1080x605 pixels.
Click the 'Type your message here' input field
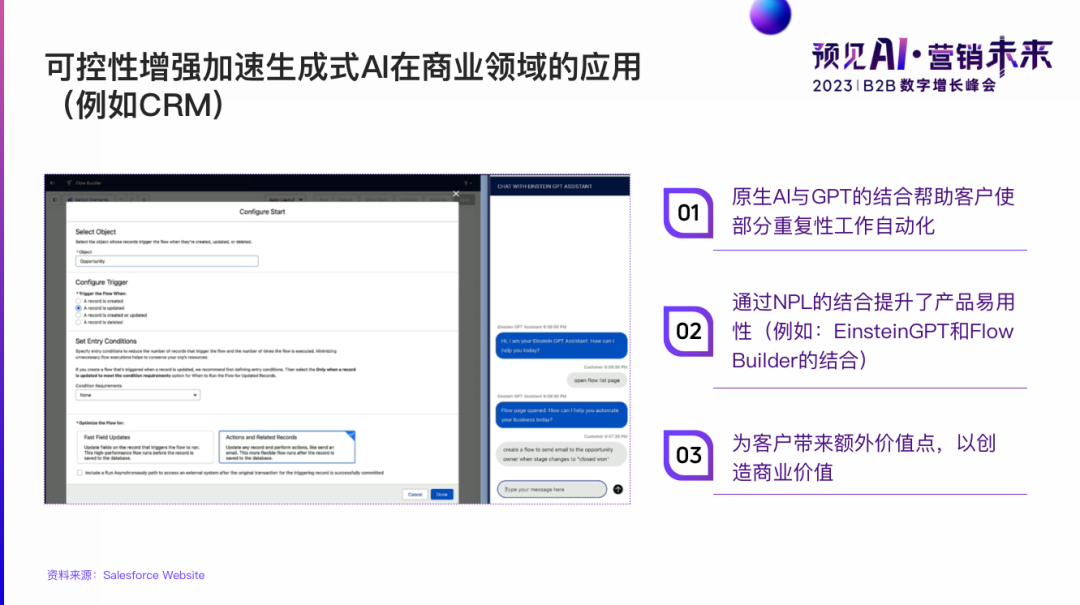click(552, 489)
